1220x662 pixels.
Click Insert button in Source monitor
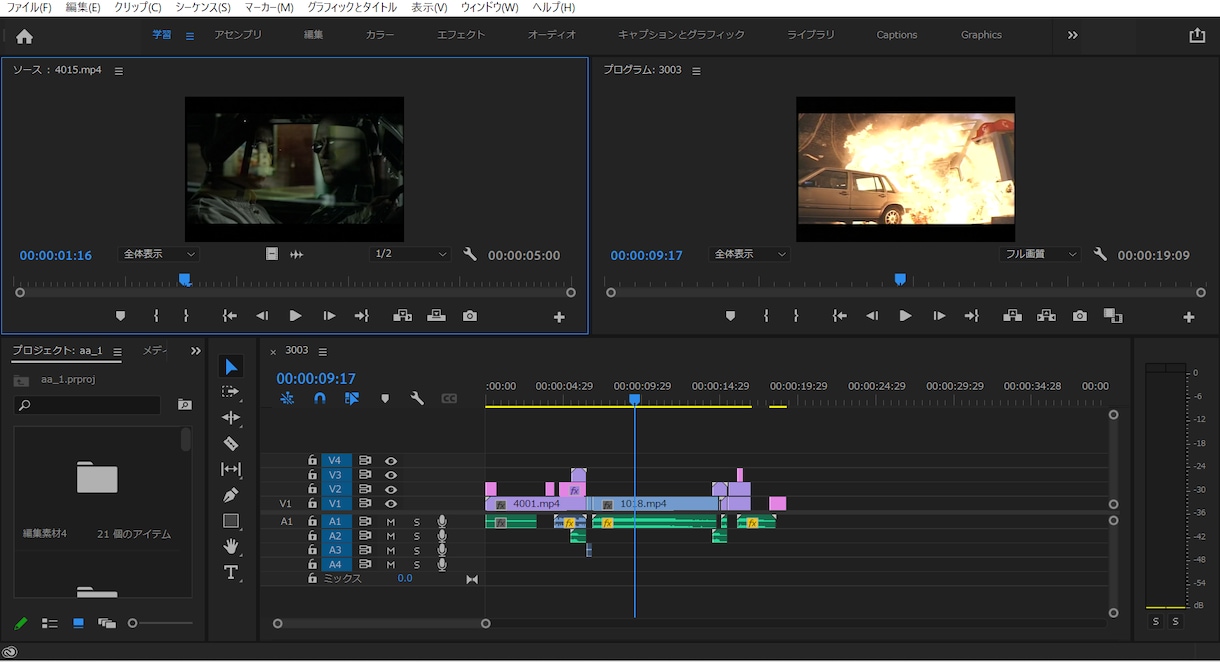pos(403,316)
